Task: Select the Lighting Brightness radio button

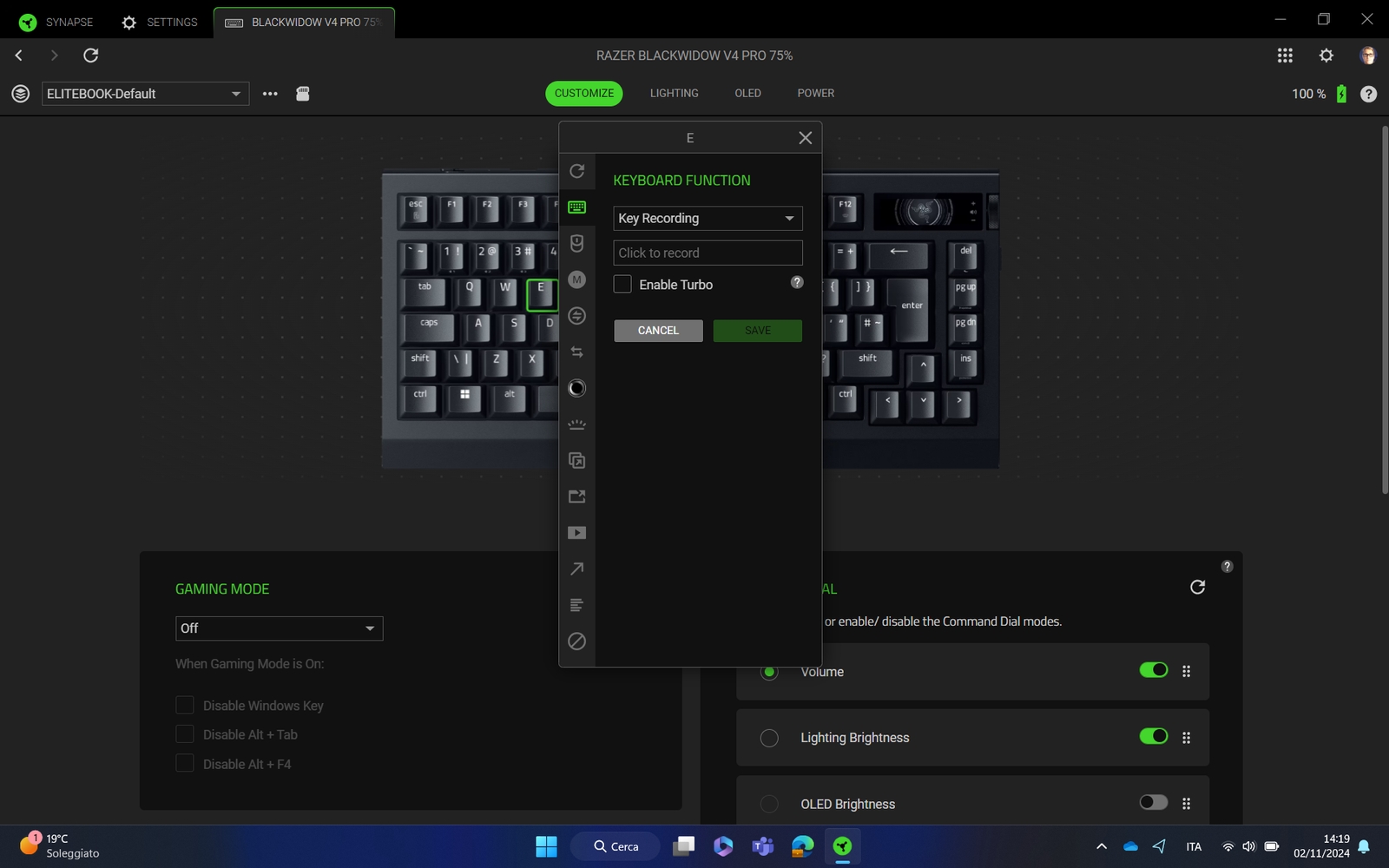Action: pos(769,738)
